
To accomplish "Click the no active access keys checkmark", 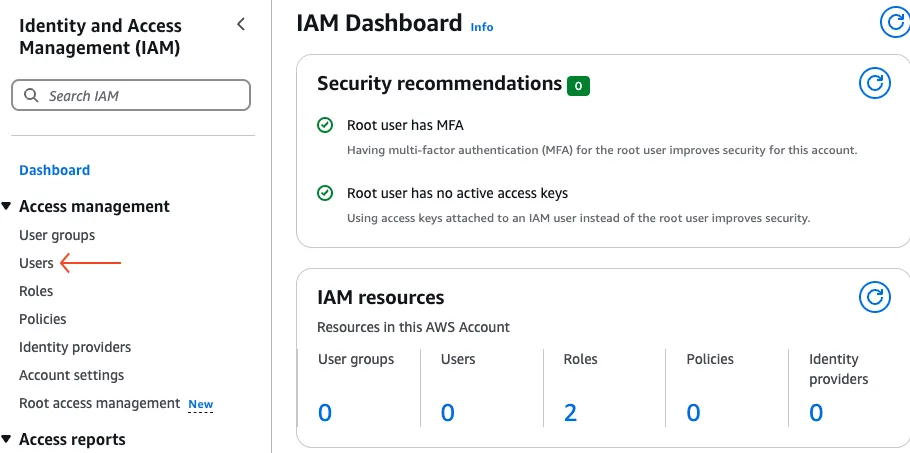I will pyautogui.click(x=325, y=193).
